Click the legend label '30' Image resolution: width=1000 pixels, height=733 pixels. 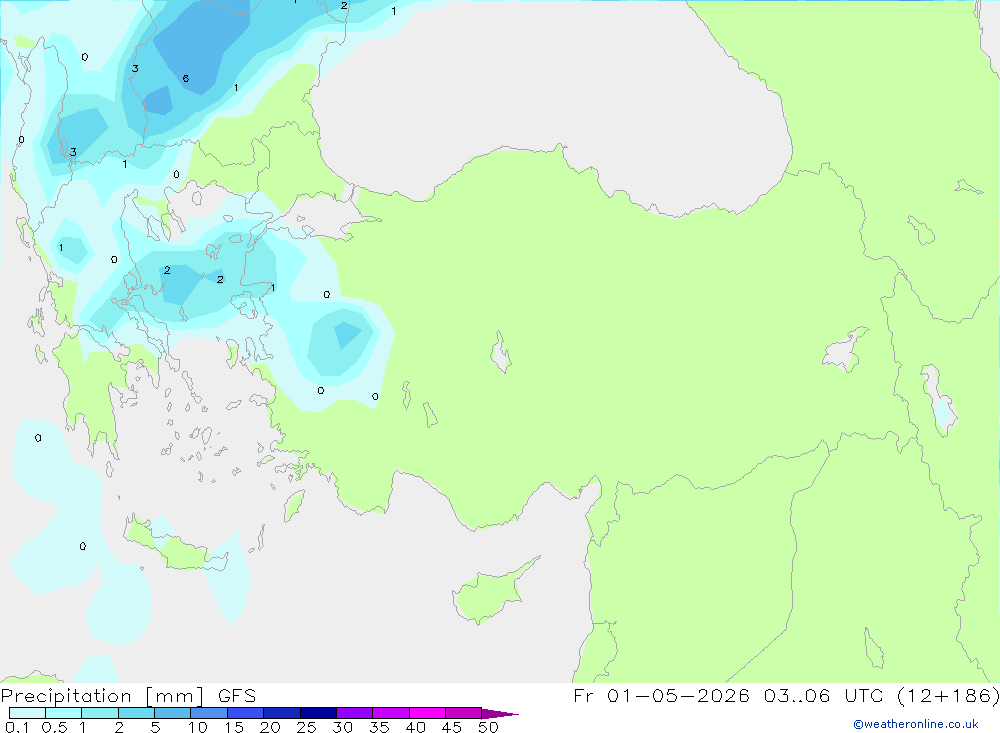[342, 727]
